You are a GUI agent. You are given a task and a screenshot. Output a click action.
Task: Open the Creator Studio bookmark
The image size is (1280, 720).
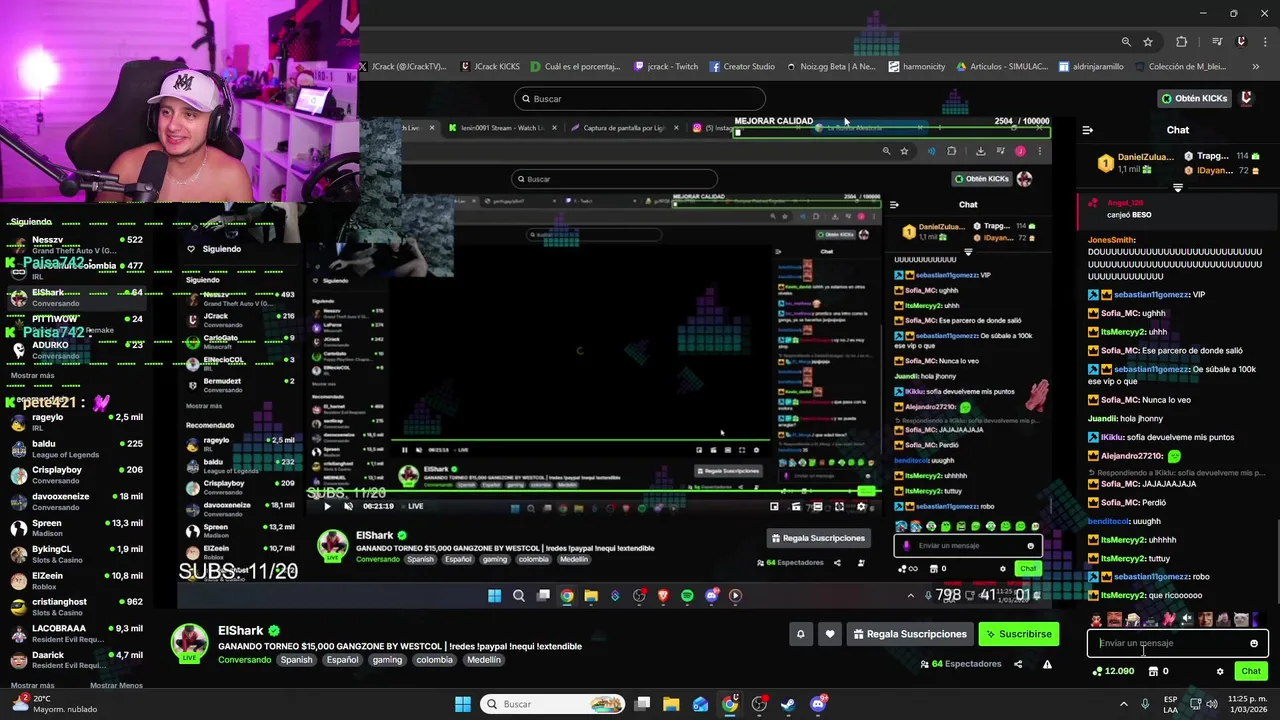coord(742,67)
